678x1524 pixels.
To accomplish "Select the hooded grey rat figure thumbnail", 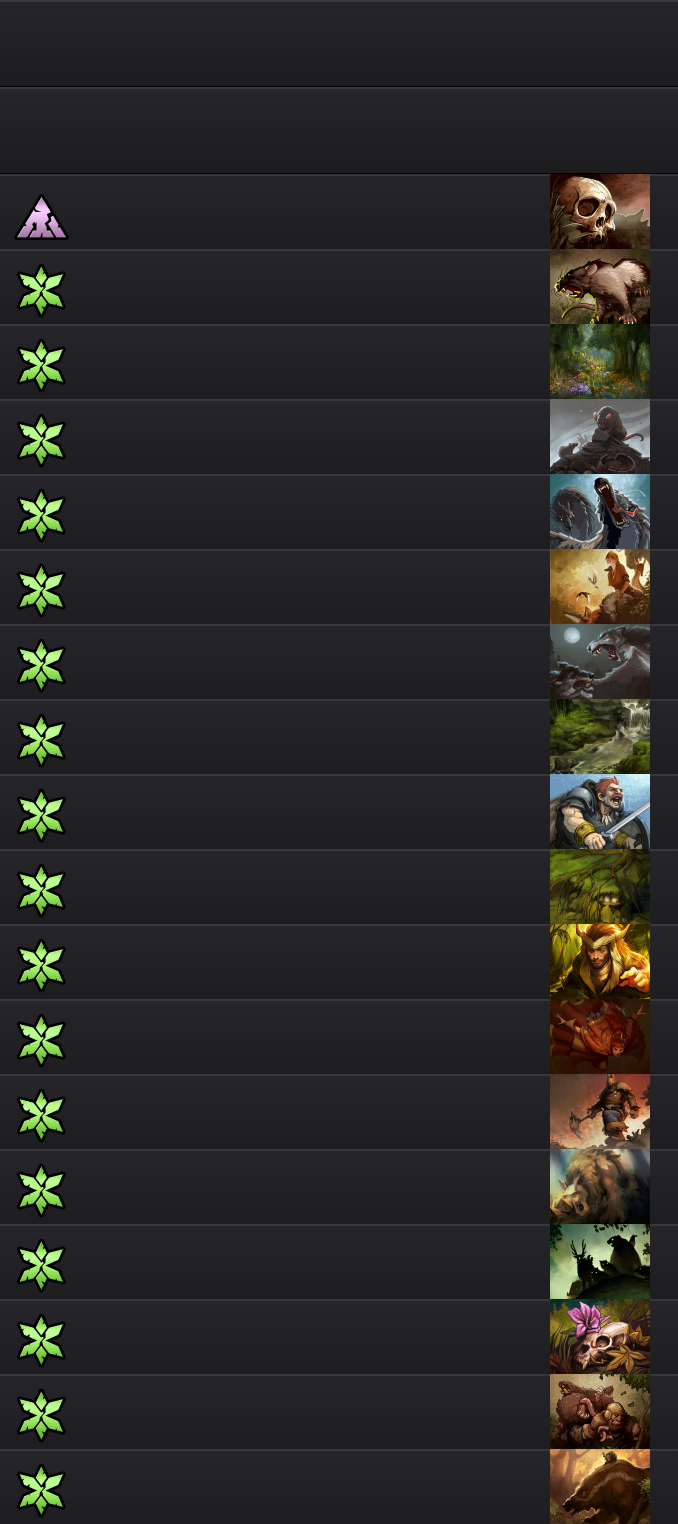I will 600,437.
